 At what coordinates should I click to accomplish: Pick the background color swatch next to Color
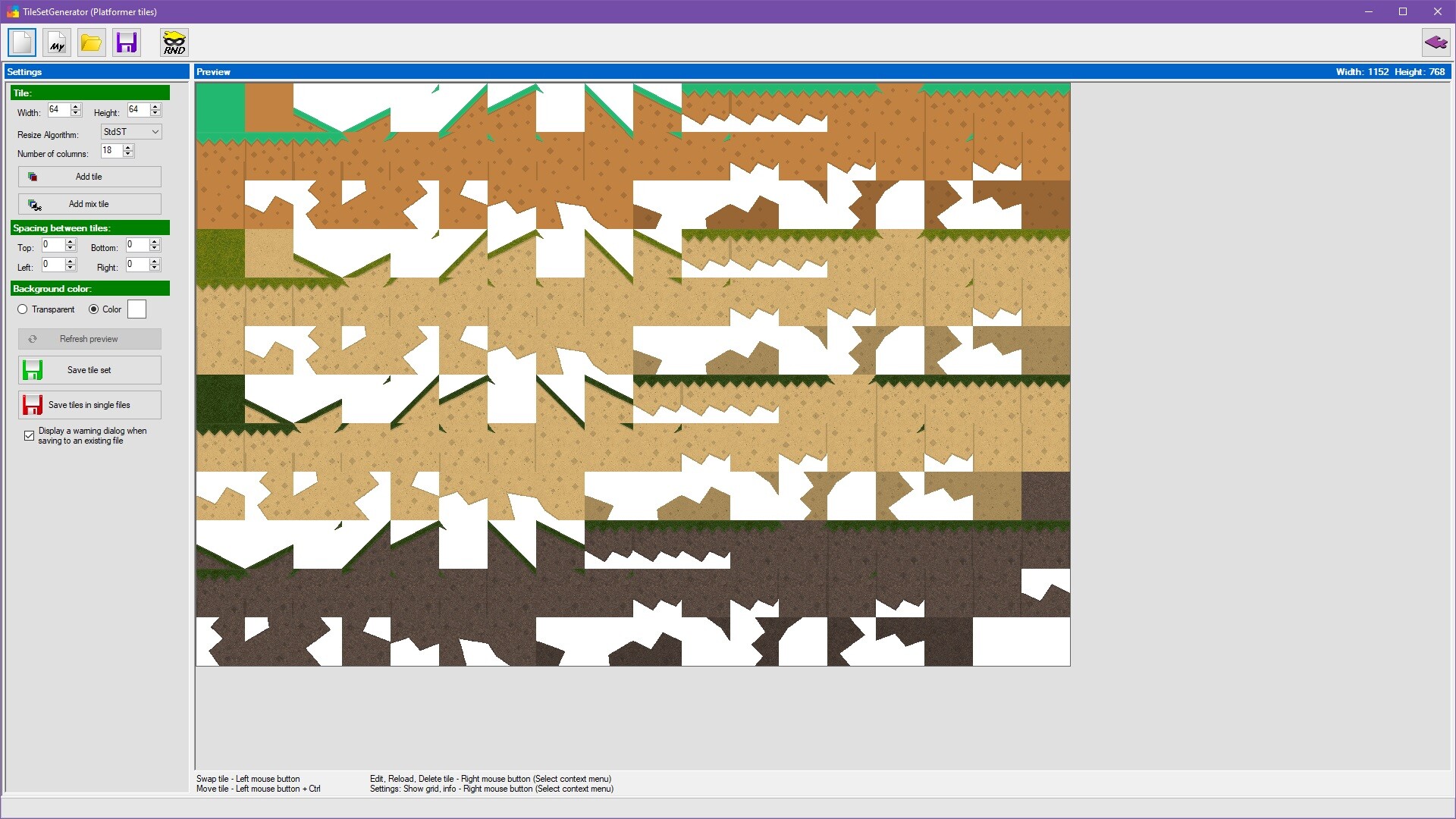[x=136, y=309]
